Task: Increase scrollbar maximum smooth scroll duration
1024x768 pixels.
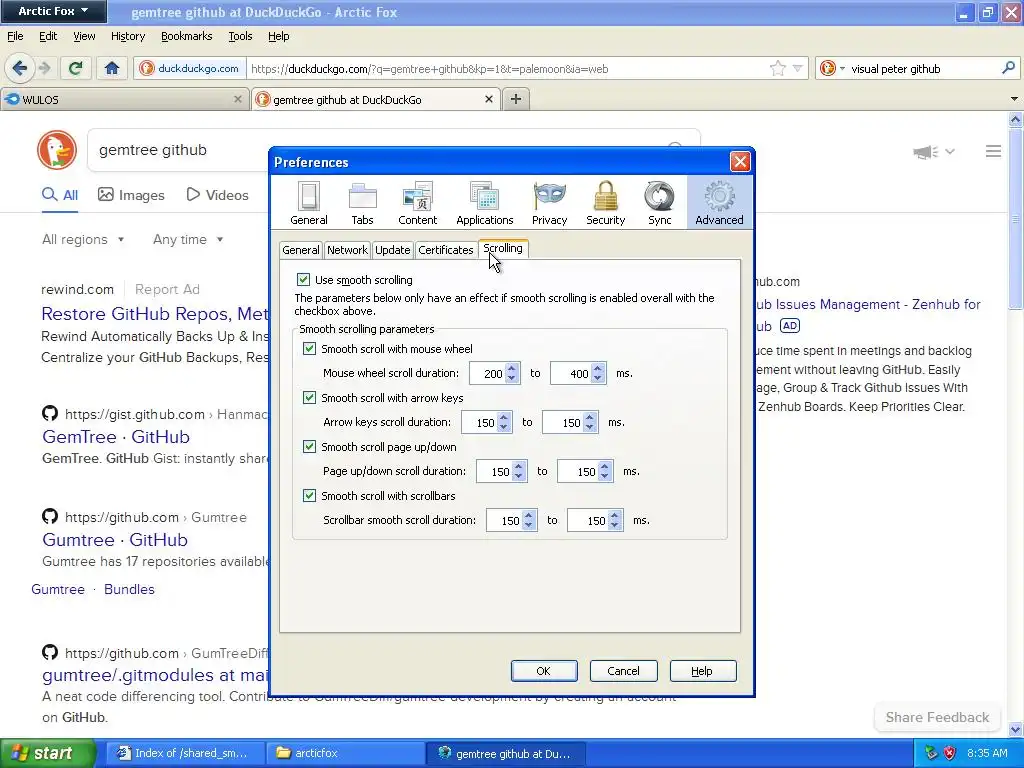Action: pos(615,515)
